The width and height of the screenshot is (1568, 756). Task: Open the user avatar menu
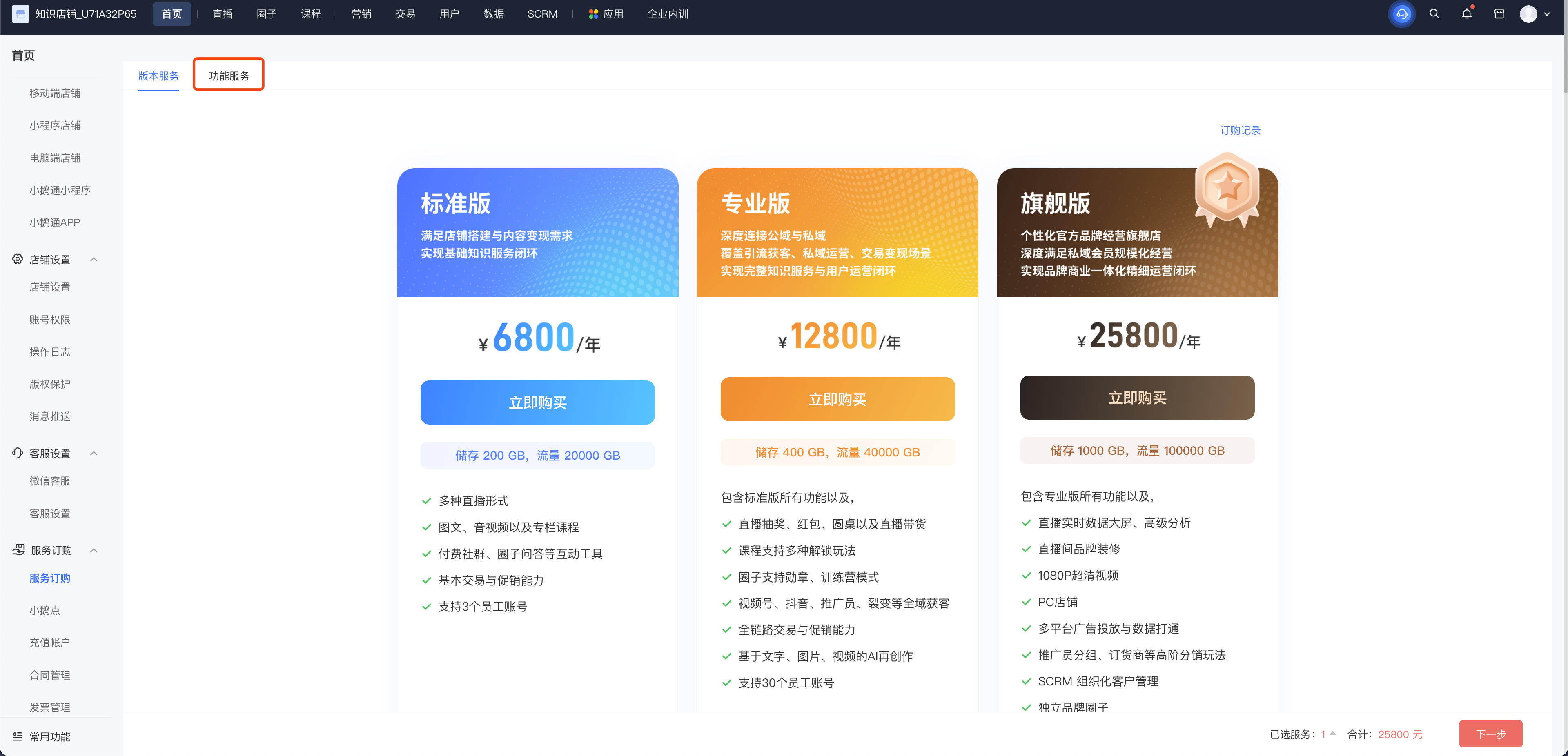[1528, 14]
